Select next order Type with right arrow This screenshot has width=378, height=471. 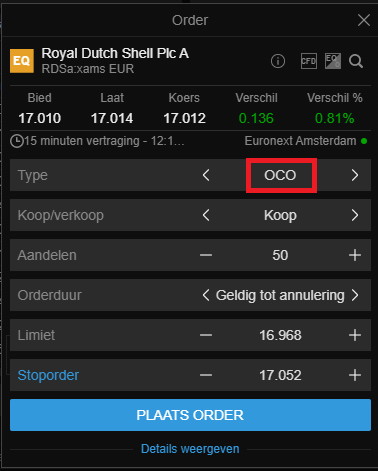[355, 175]
